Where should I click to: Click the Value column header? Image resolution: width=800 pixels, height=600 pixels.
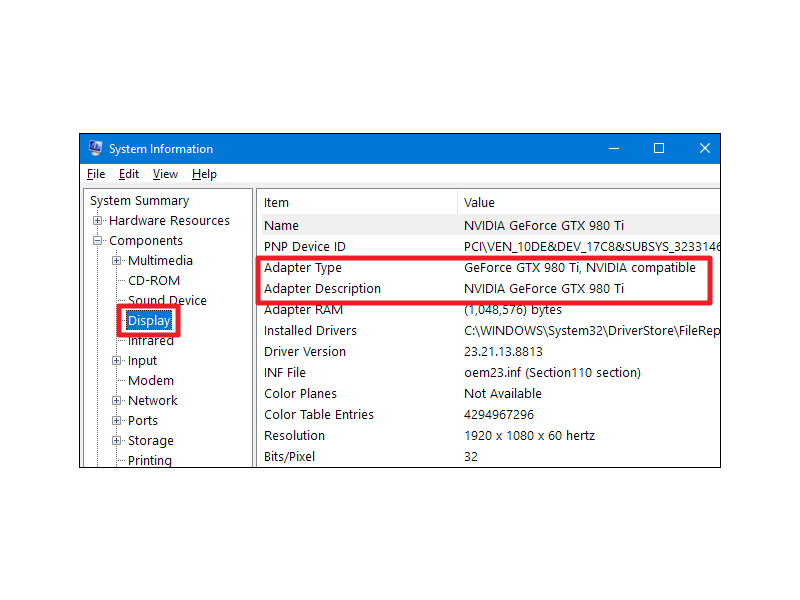(589, 203)
